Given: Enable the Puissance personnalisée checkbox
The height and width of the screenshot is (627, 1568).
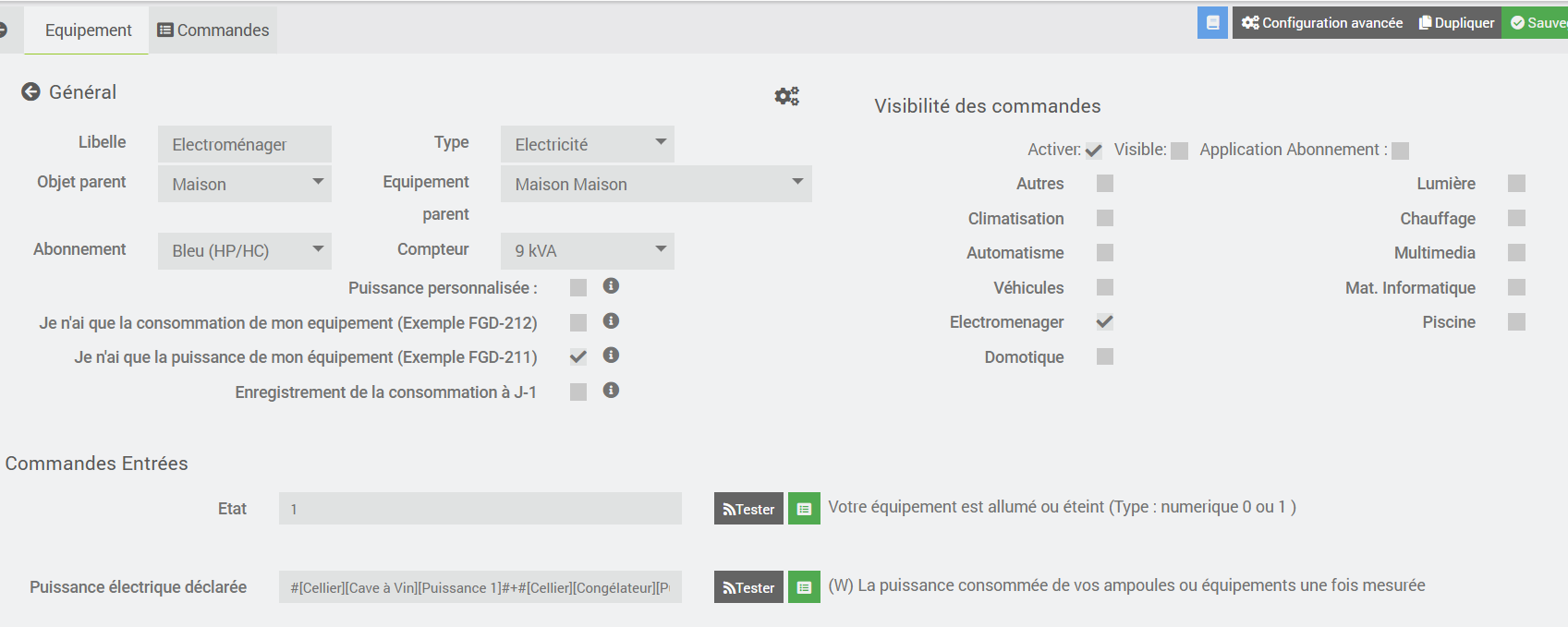Looking at the screenshot, I should (578, 288).
